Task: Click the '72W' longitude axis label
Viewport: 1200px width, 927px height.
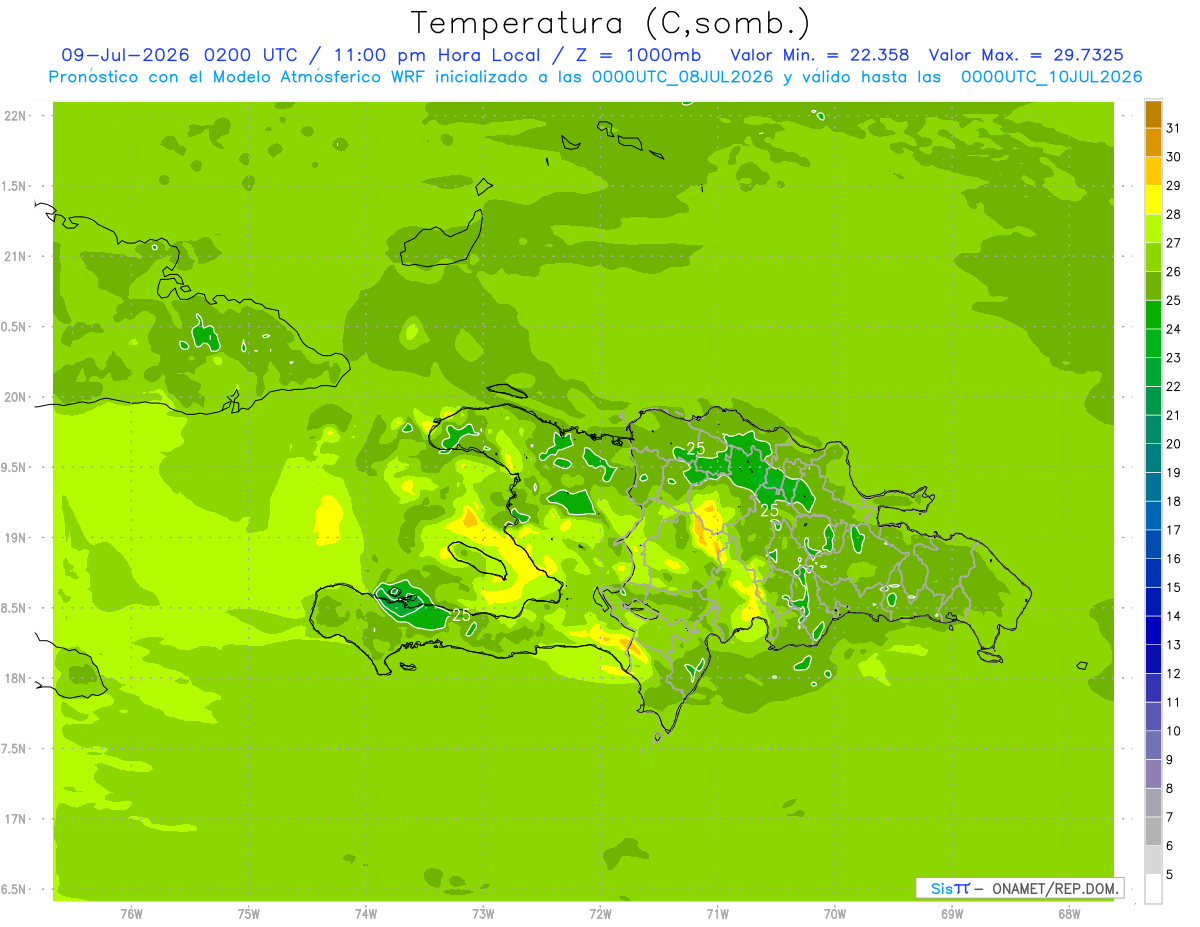Action: (601, 914)
